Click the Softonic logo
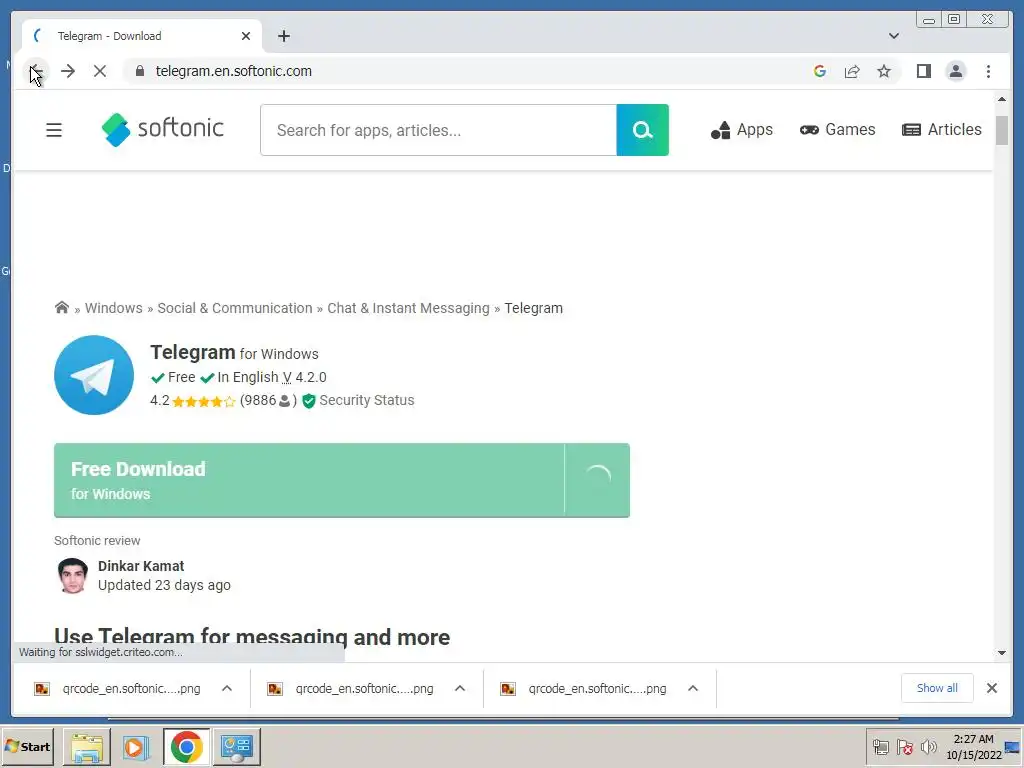The width and height of the screenshot is (1024, 768). pyautogui.click(x=163, y=129)
